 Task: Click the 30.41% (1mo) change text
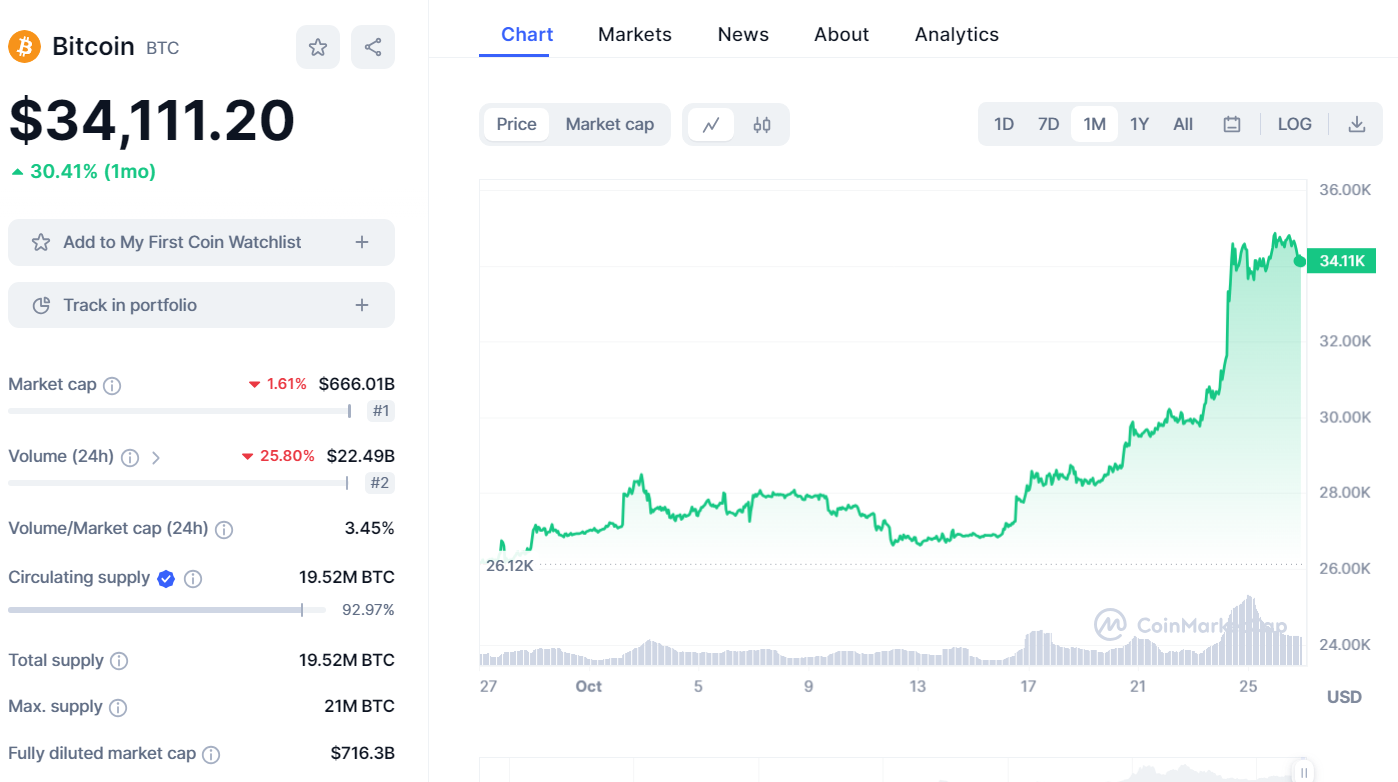coord(93,172)
